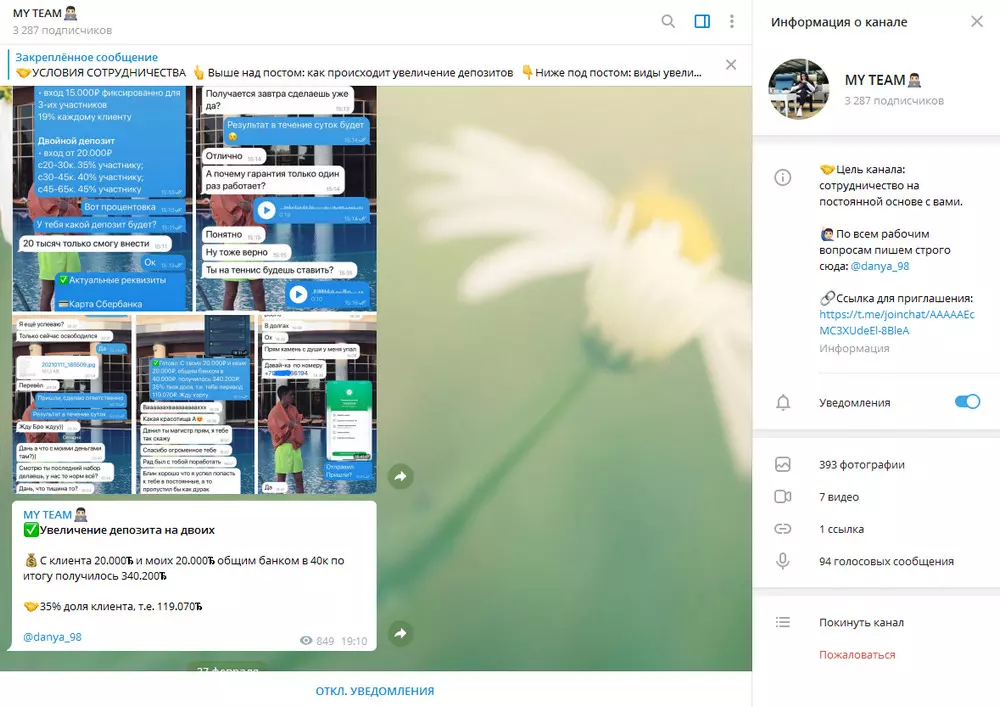Click the bell icon beside Уведомления
Image resolution: width=1000 pixels, height=707 pixels.
pyautogui.click(x=783, y=402)
